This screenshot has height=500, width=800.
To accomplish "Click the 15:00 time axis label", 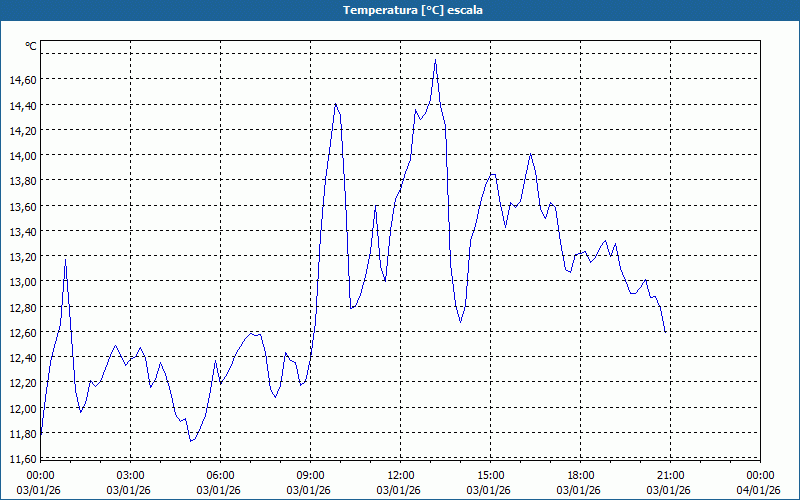I will 490,476.
